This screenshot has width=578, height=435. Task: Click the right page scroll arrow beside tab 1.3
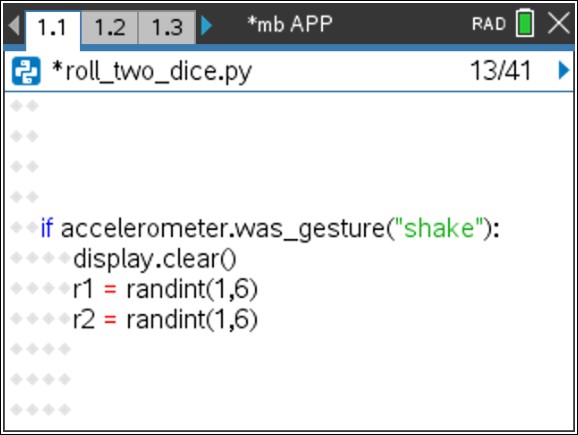(206, 25)
